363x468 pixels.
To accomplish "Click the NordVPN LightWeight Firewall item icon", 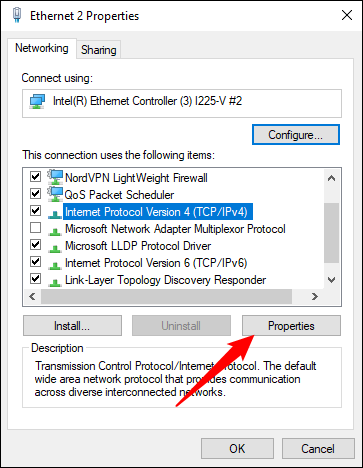I will click(x=55, y=177).
